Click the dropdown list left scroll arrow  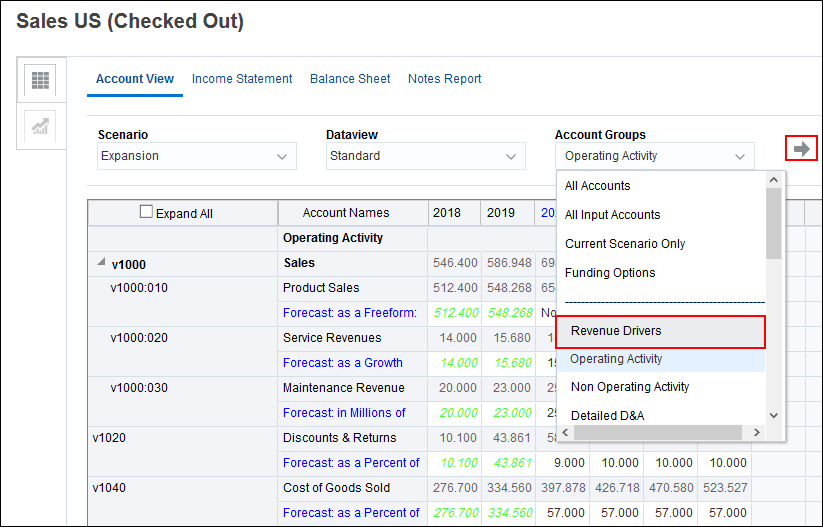(x=565, y=432)
